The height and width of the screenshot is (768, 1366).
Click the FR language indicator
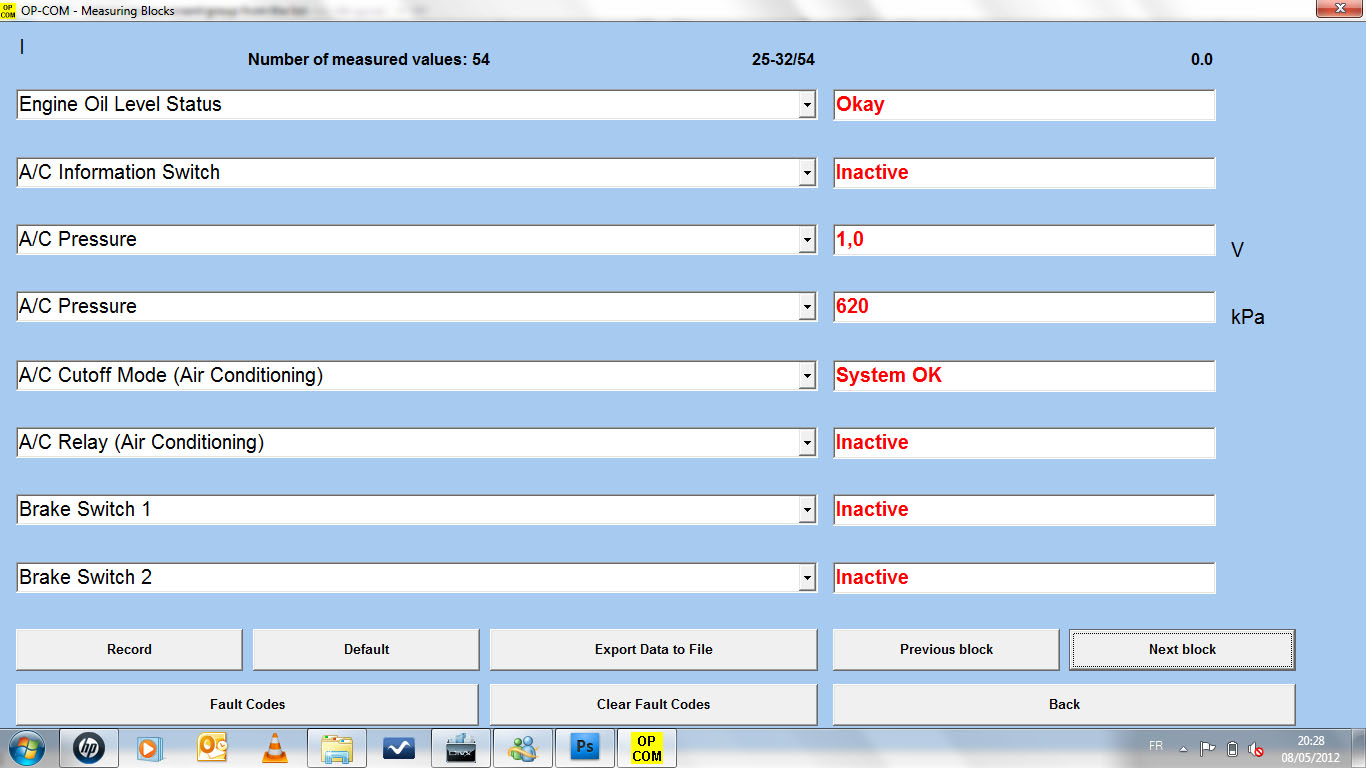pos(1156,746)
